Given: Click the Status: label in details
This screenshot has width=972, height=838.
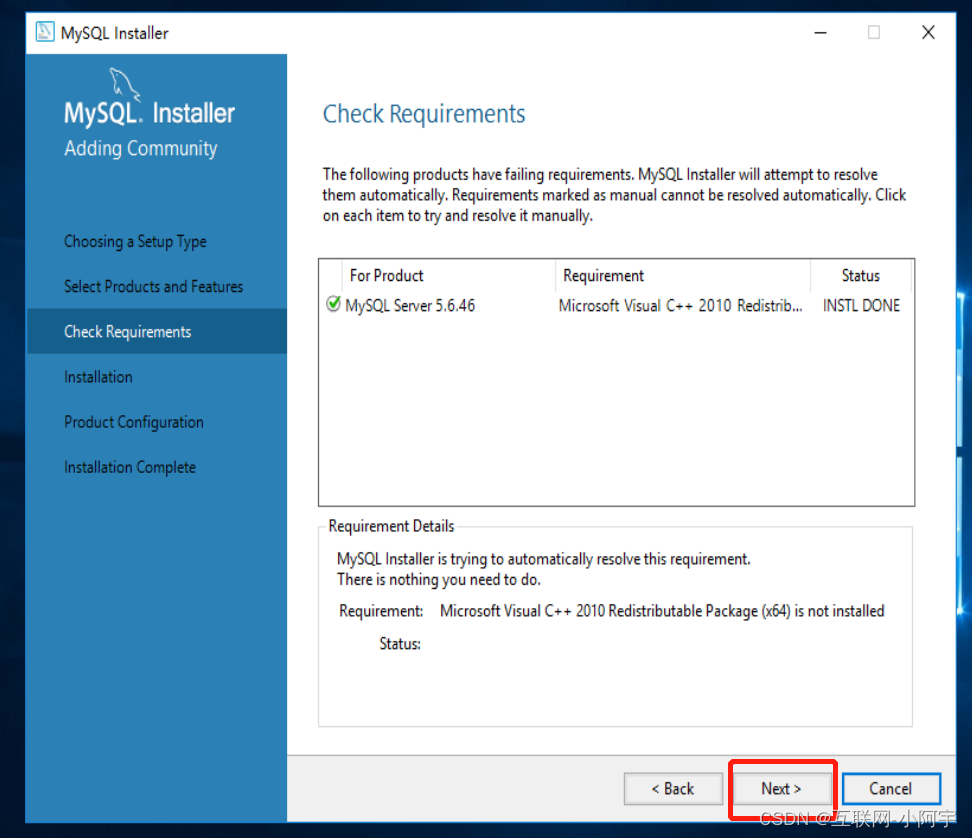Looking at the screenshot, I should pyautogui.click(x=400, y=644).
